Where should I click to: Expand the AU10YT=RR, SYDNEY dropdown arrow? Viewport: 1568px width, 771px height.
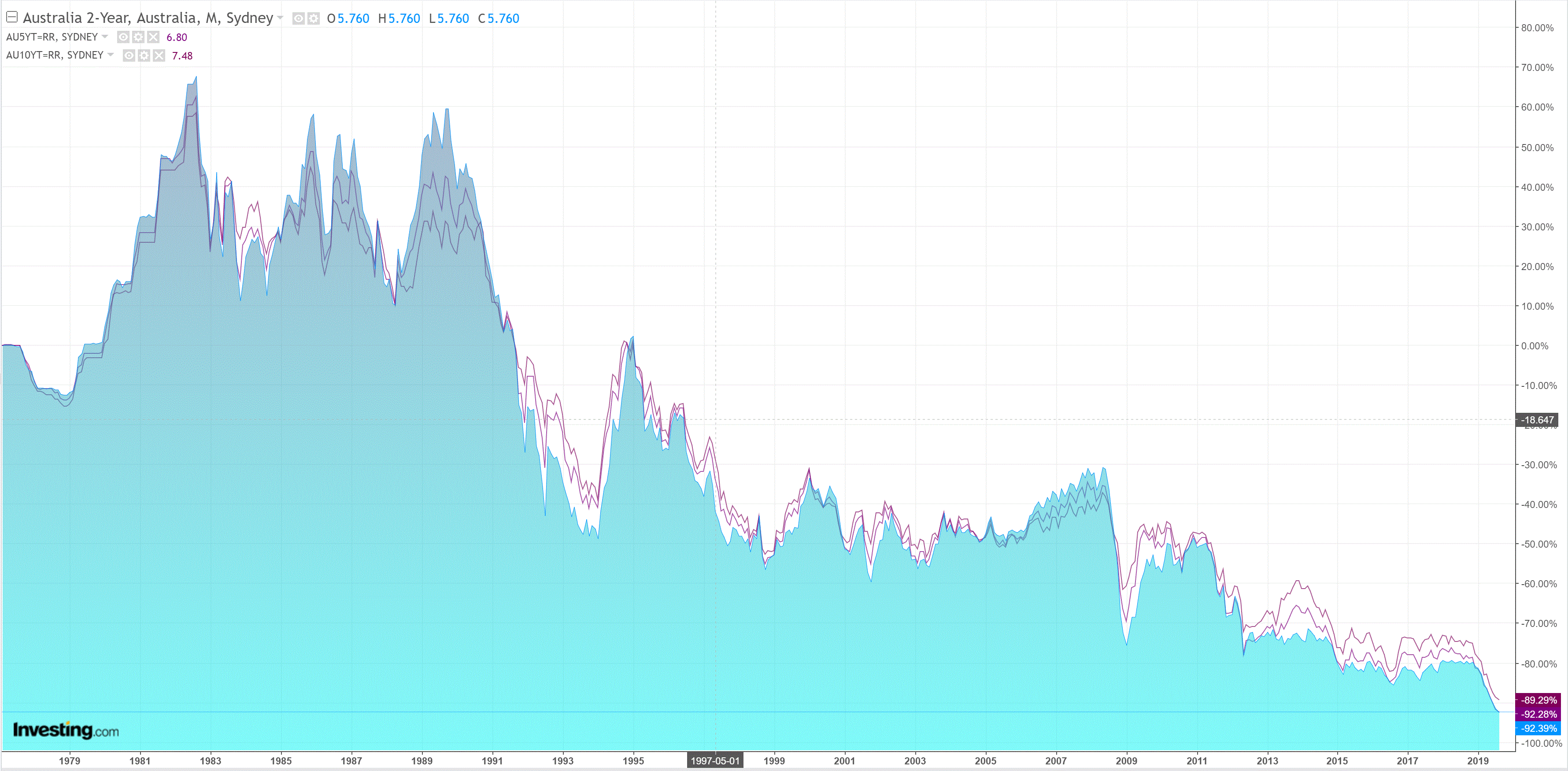tap(111, 55)
